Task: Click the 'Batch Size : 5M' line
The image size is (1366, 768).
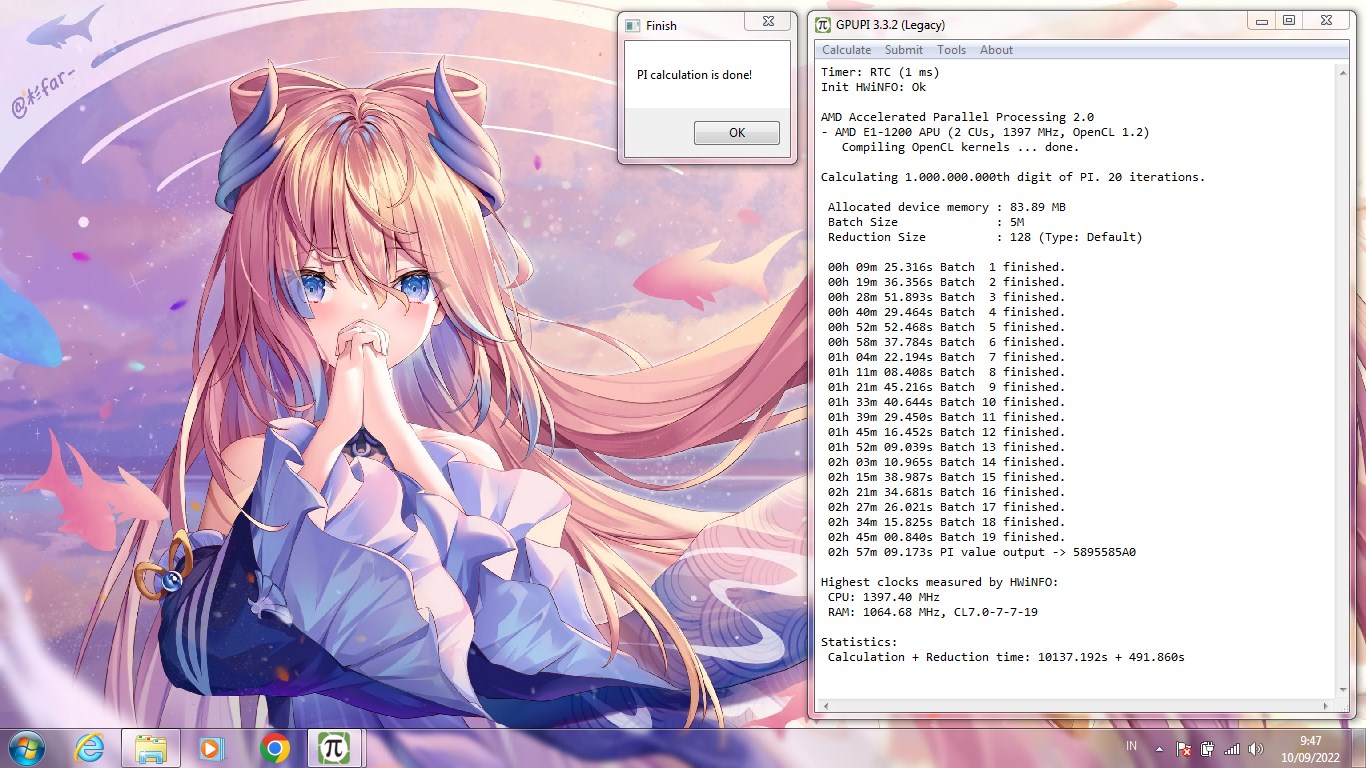Action: point(925,222)
